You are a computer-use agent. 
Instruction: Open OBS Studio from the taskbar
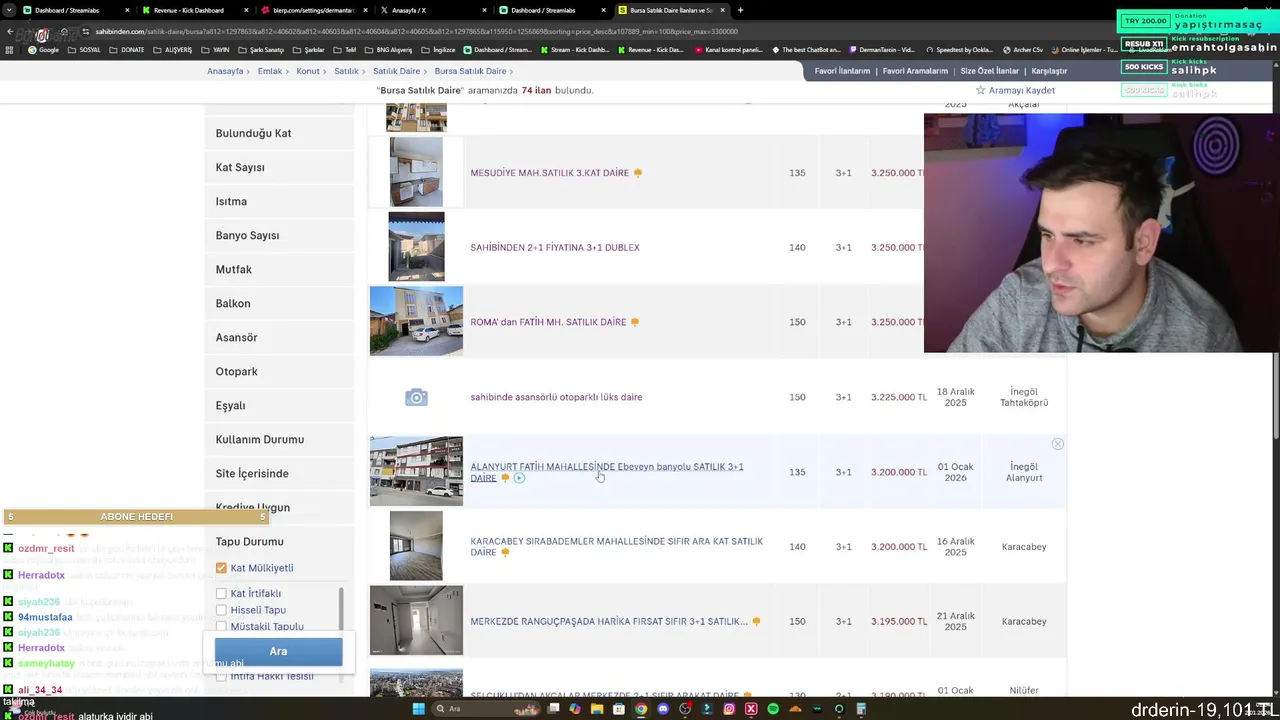[x=685, y=709]
